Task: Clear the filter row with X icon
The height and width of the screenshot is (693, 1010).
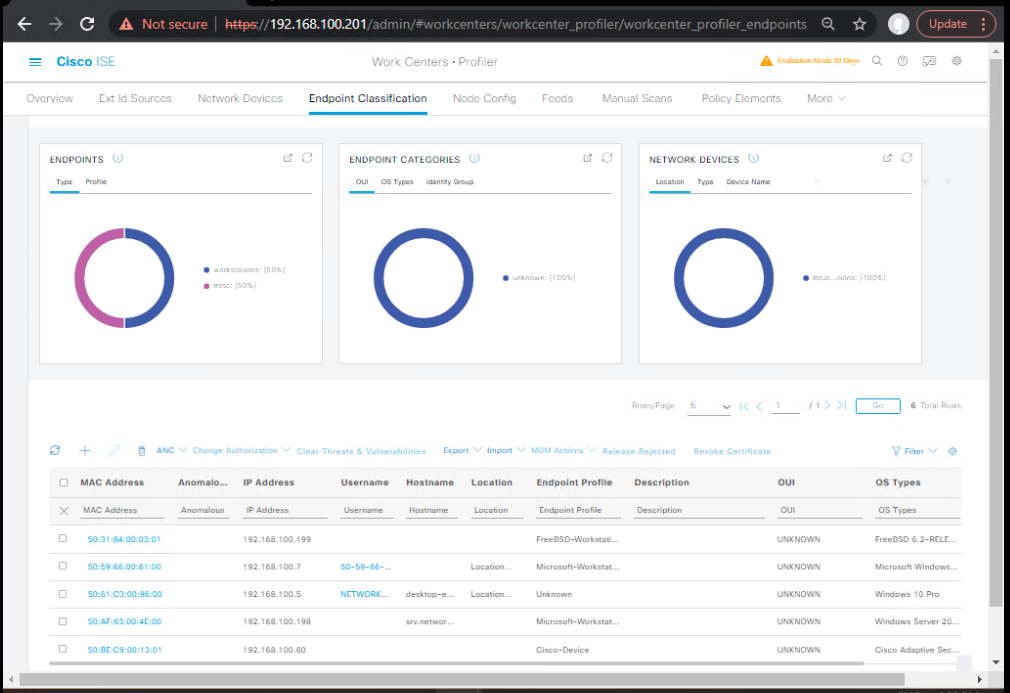Action: tap(64, 511)
